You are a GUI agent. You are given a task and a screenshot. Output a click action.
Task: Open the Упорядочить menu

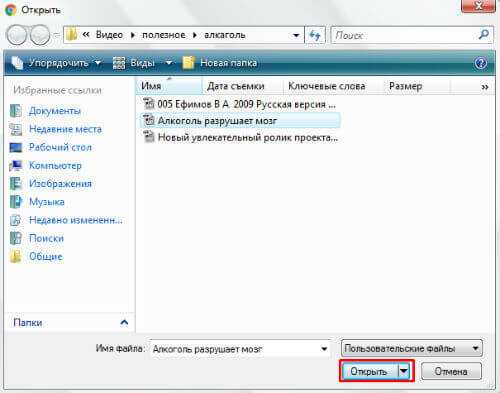coord(57,63)
